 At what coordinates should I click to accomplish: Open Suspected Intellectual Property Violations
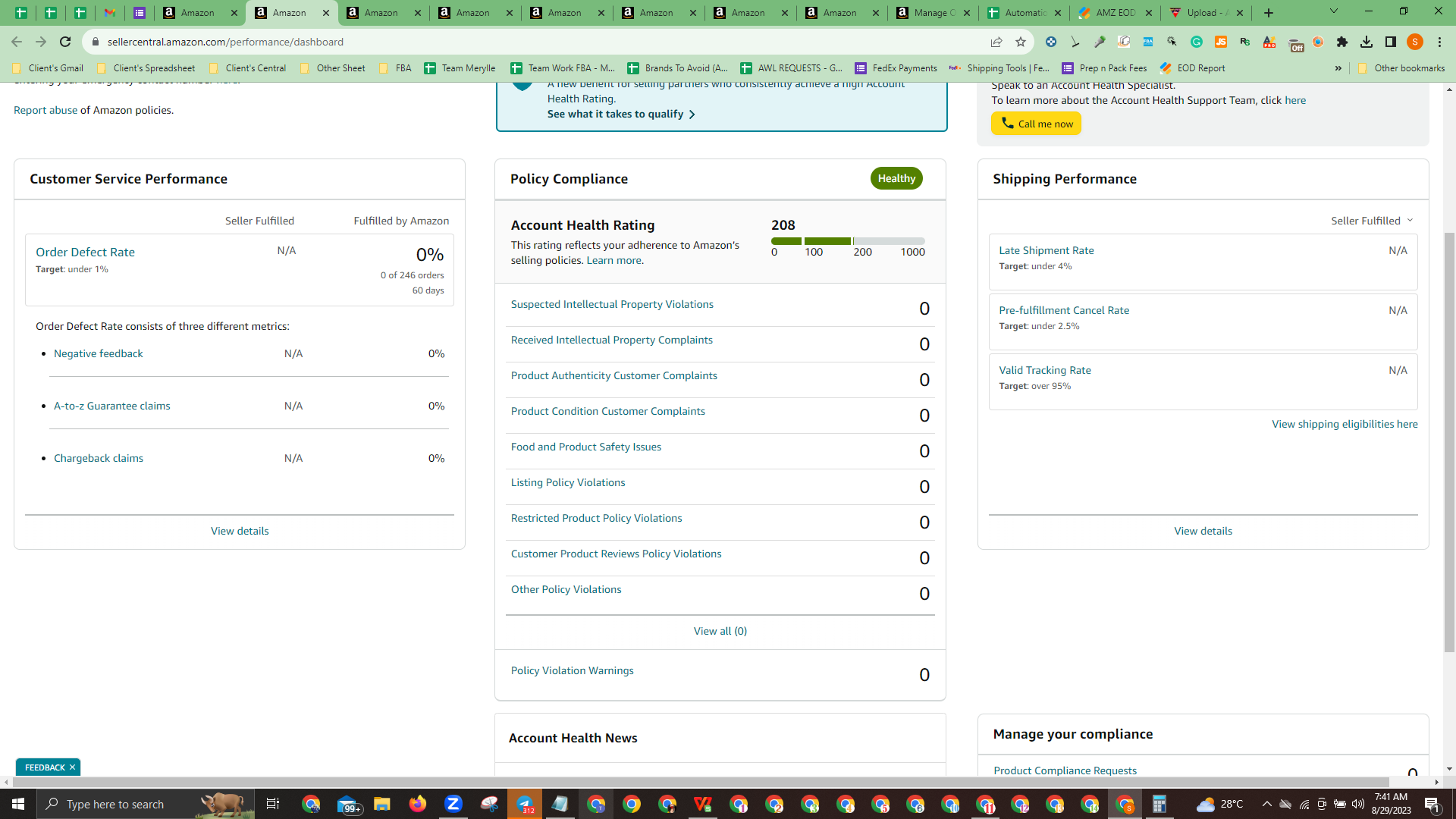pos(612,304)
